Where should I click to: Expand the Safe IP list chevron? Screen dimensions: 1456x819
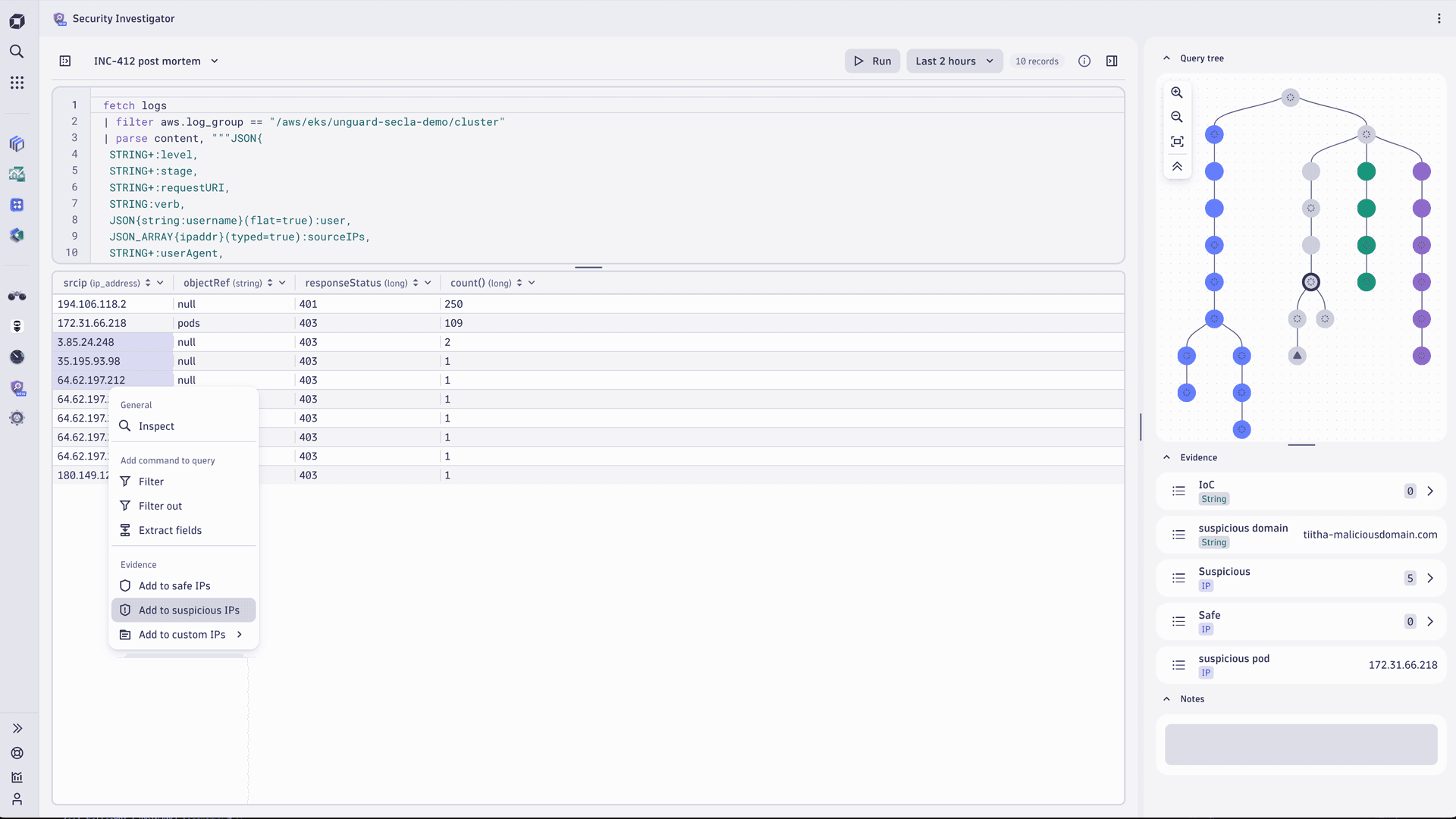coord(1430,622)
